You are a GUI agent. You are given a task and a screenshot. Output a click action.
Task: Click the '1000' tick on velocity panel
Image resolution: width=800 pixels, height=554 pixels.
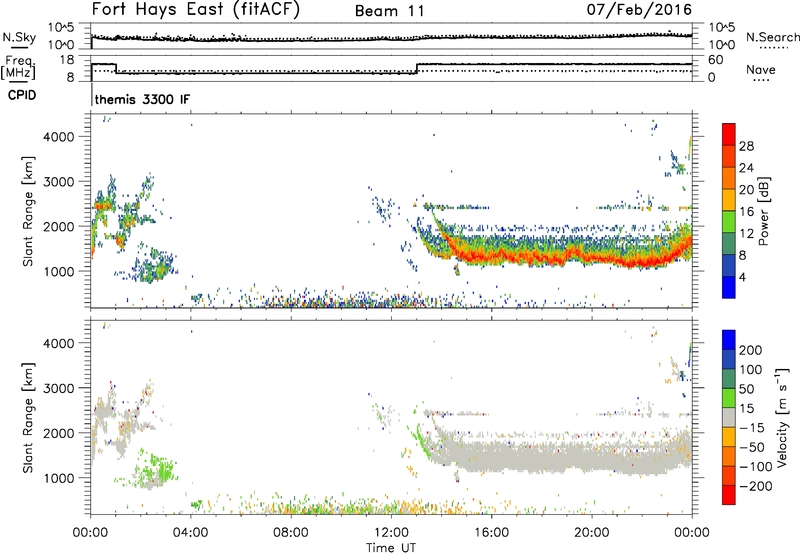[59, 478]
